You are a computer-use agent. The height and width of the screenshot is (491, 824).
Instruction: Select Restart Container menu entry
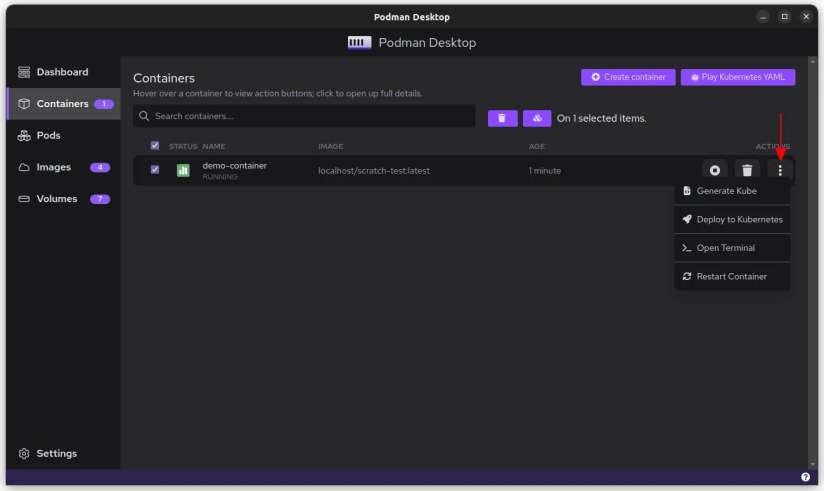(732, 276)
